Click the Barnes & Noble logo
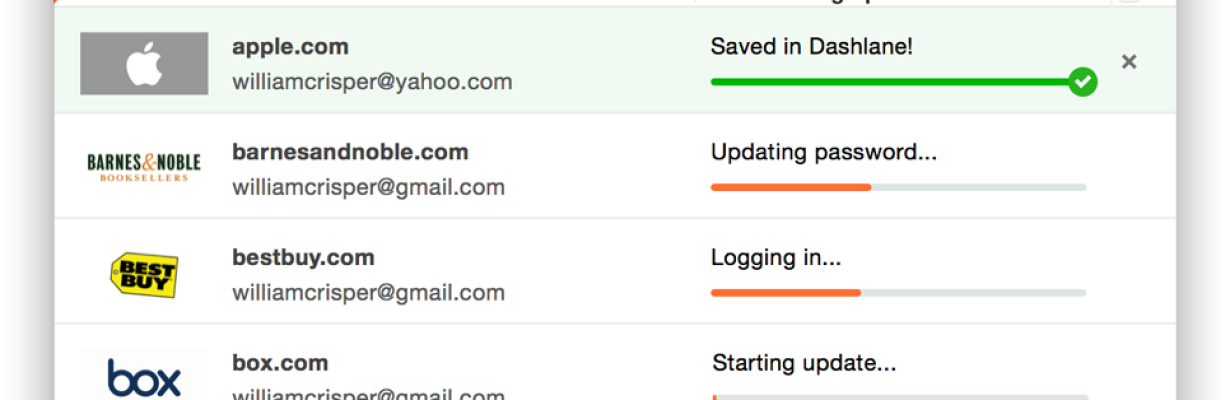The image size is (1230, 400). coord(144,167)
